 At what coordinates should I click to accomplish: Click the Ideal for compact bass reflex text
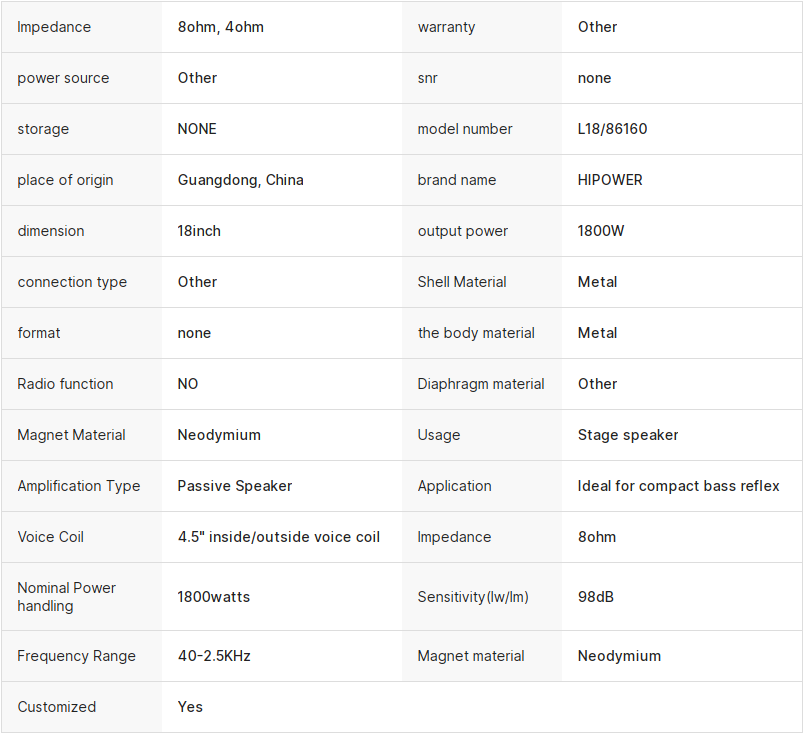[x=678, y=486]
